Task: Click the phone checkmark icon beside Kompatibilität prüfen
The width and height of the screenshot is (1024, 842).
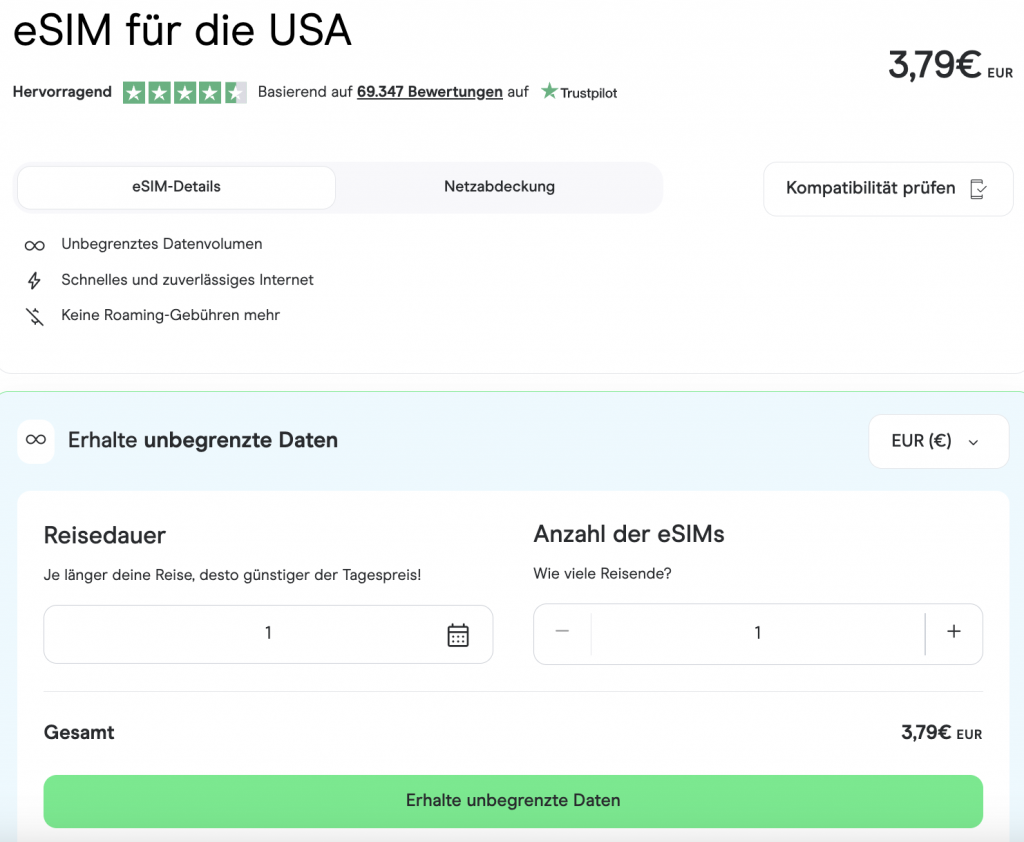Action: [x=978, y=188]
